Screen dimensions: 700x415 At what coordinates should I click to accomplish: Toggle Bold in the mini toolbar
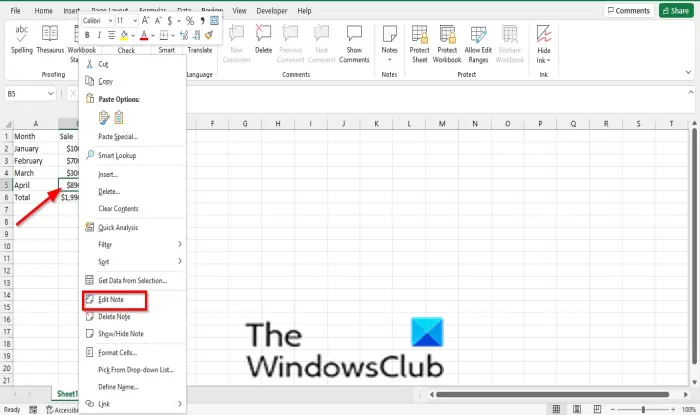87,35
